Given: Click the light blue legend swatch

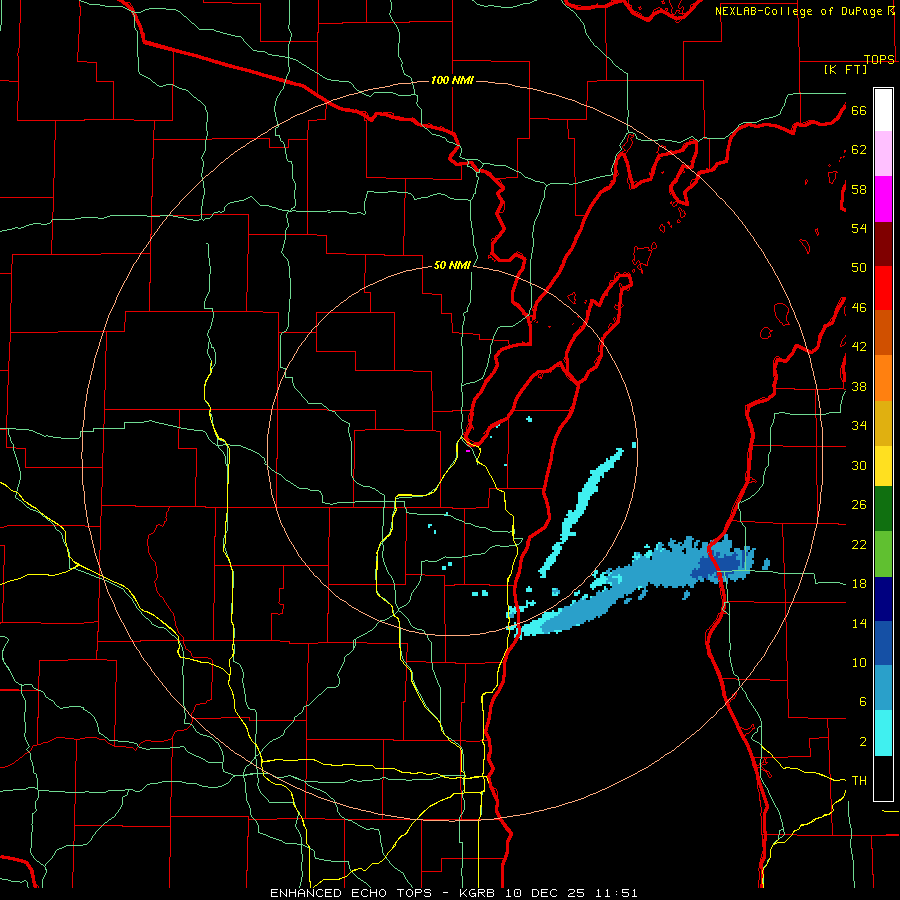Looking at the screenshot, I should pyautogui.click(x=883, y=688).
